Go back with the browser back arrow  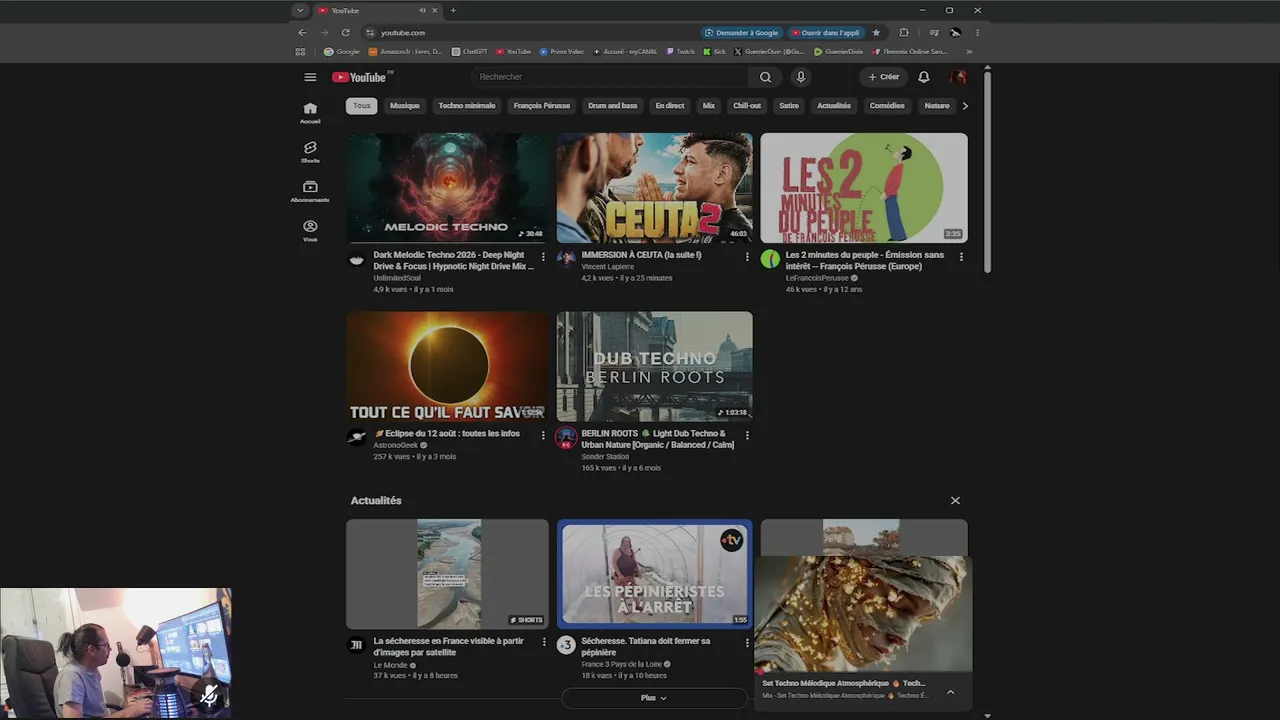point(302,32)
